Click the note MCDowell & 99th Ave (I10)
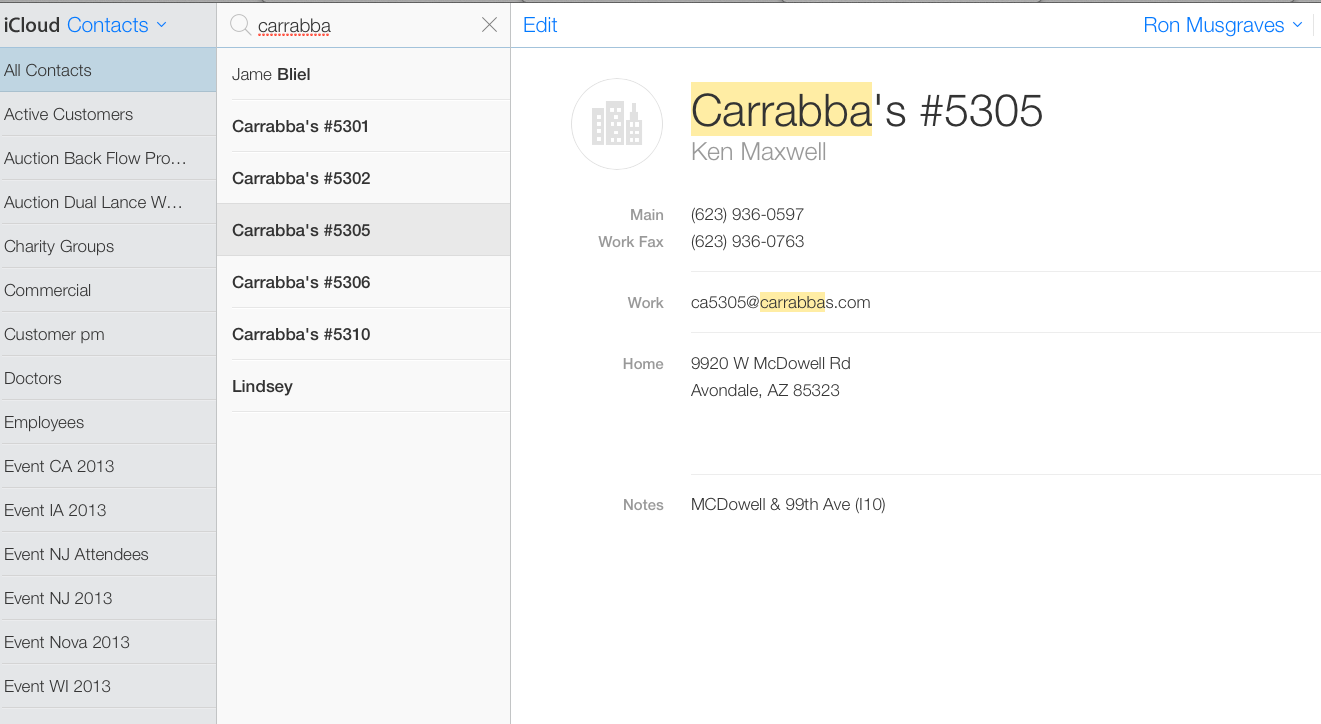This screenshot has height=724, width=1321. point(788,504)
